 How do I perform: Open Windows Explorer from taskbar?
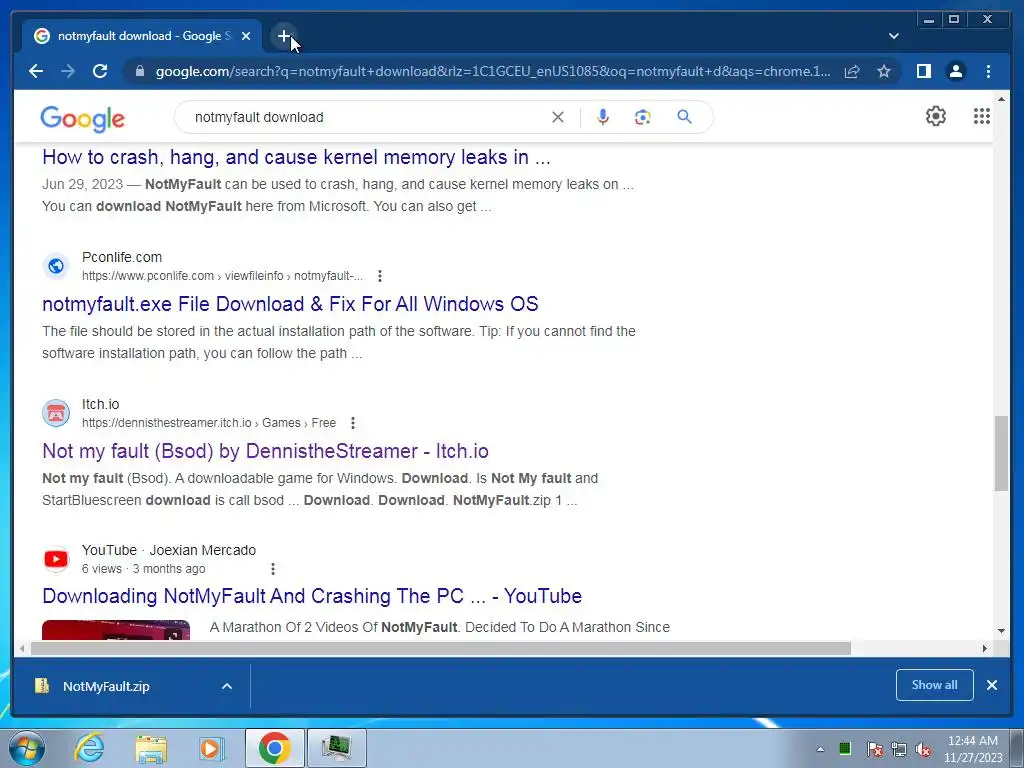point(151,748)
